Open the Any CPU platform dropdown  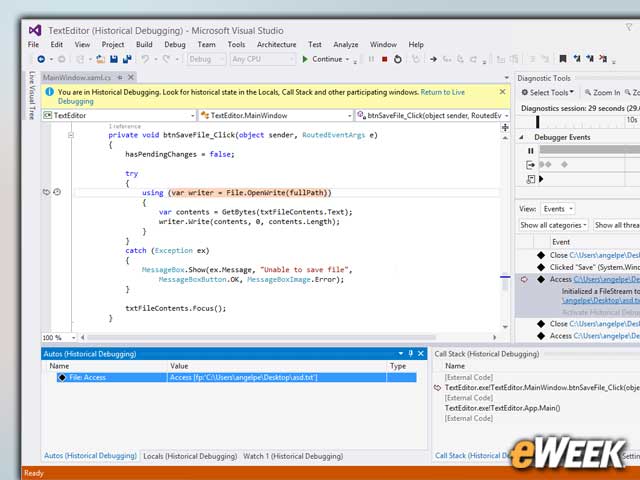pyautogui.click(x=263, y=59)
